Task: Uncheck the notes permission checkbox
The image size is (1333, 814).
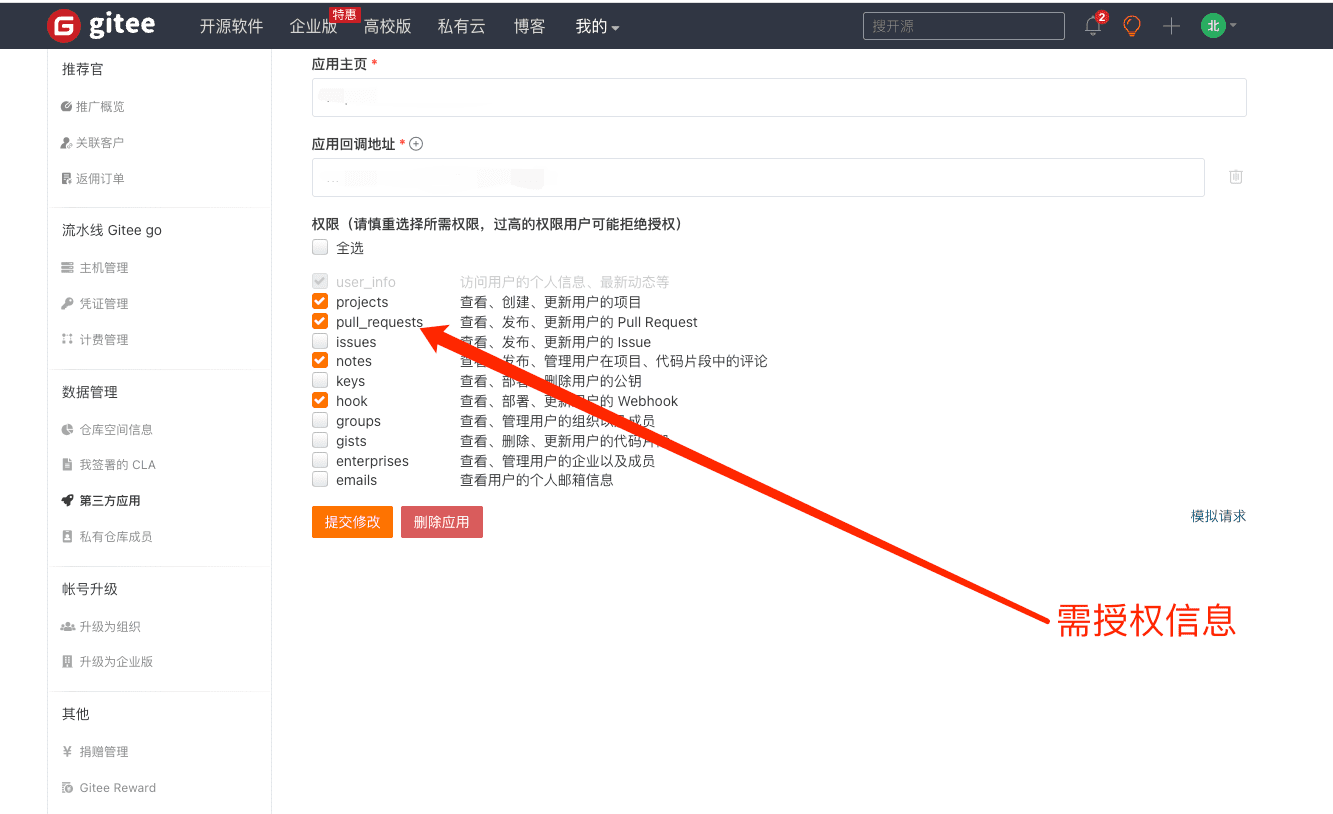Action: click(320, 361)
